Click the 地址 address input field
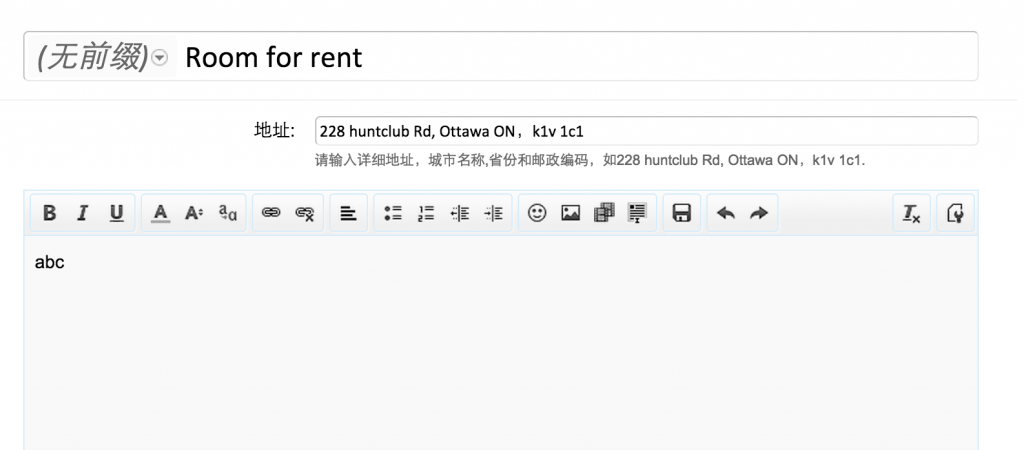The image size is (1024, 450). [645, 131]
